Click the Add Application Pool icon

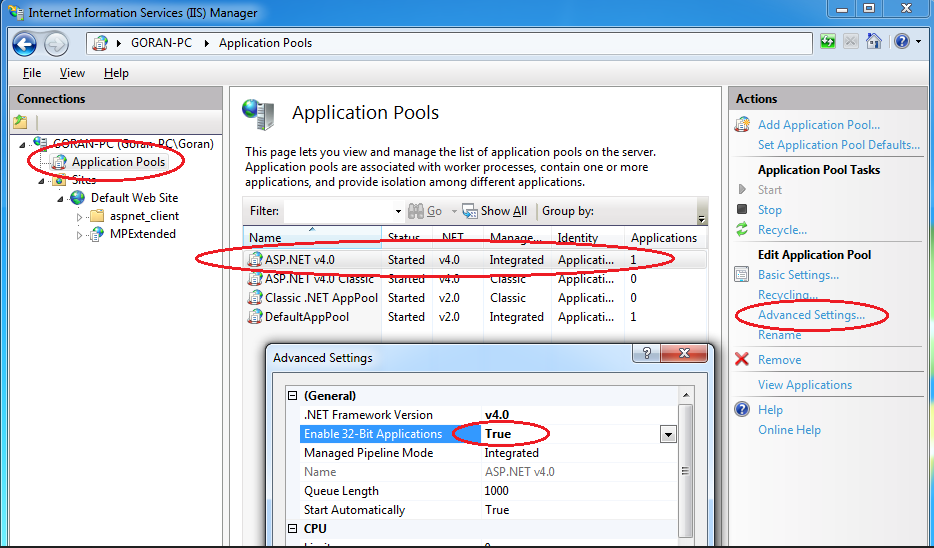pyautogui.click(x=742, y=125)
